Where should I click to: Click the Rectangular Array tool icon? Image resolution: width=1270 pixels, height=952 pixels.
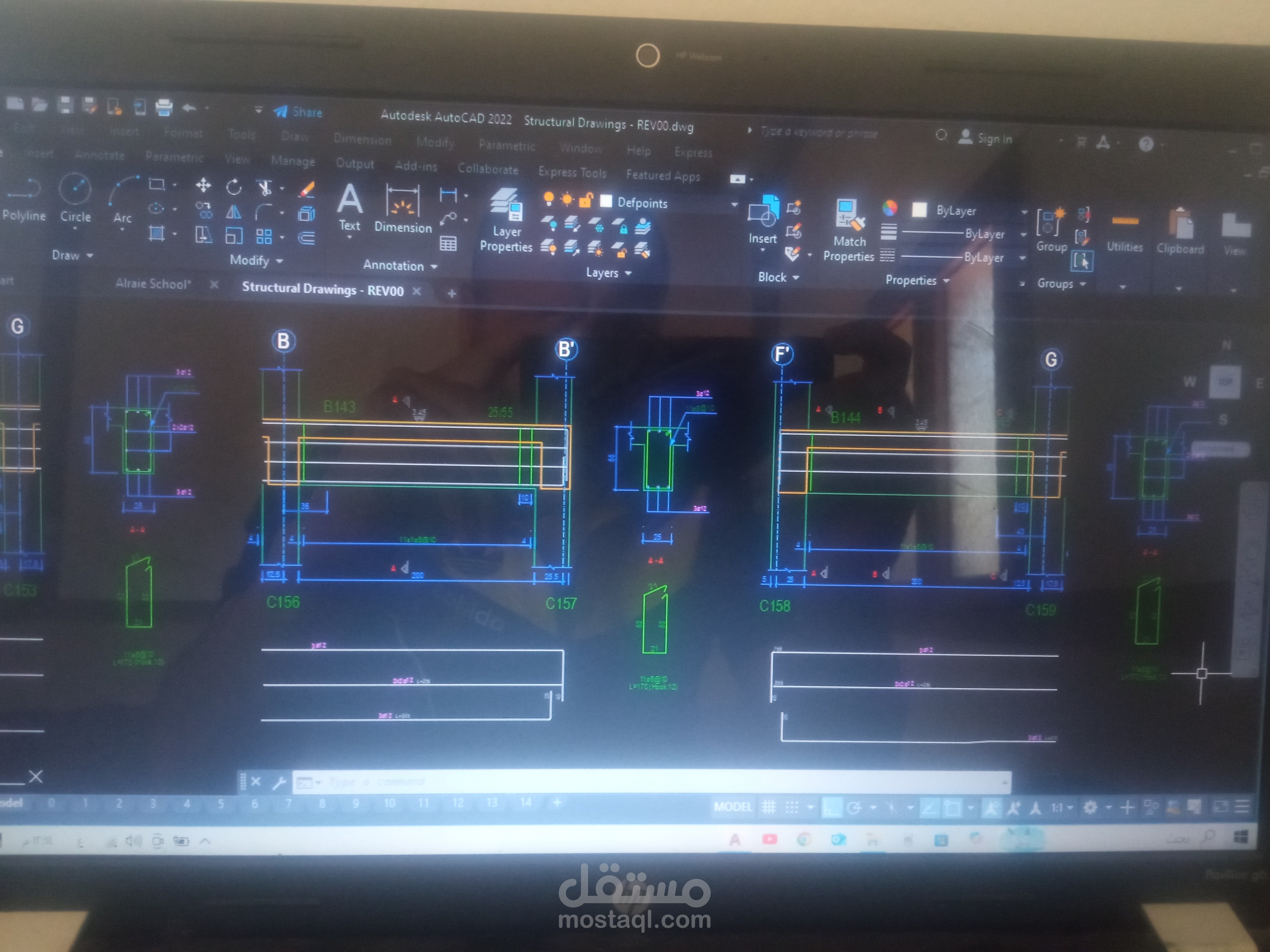pyautogui.click(x=263, y=236)
